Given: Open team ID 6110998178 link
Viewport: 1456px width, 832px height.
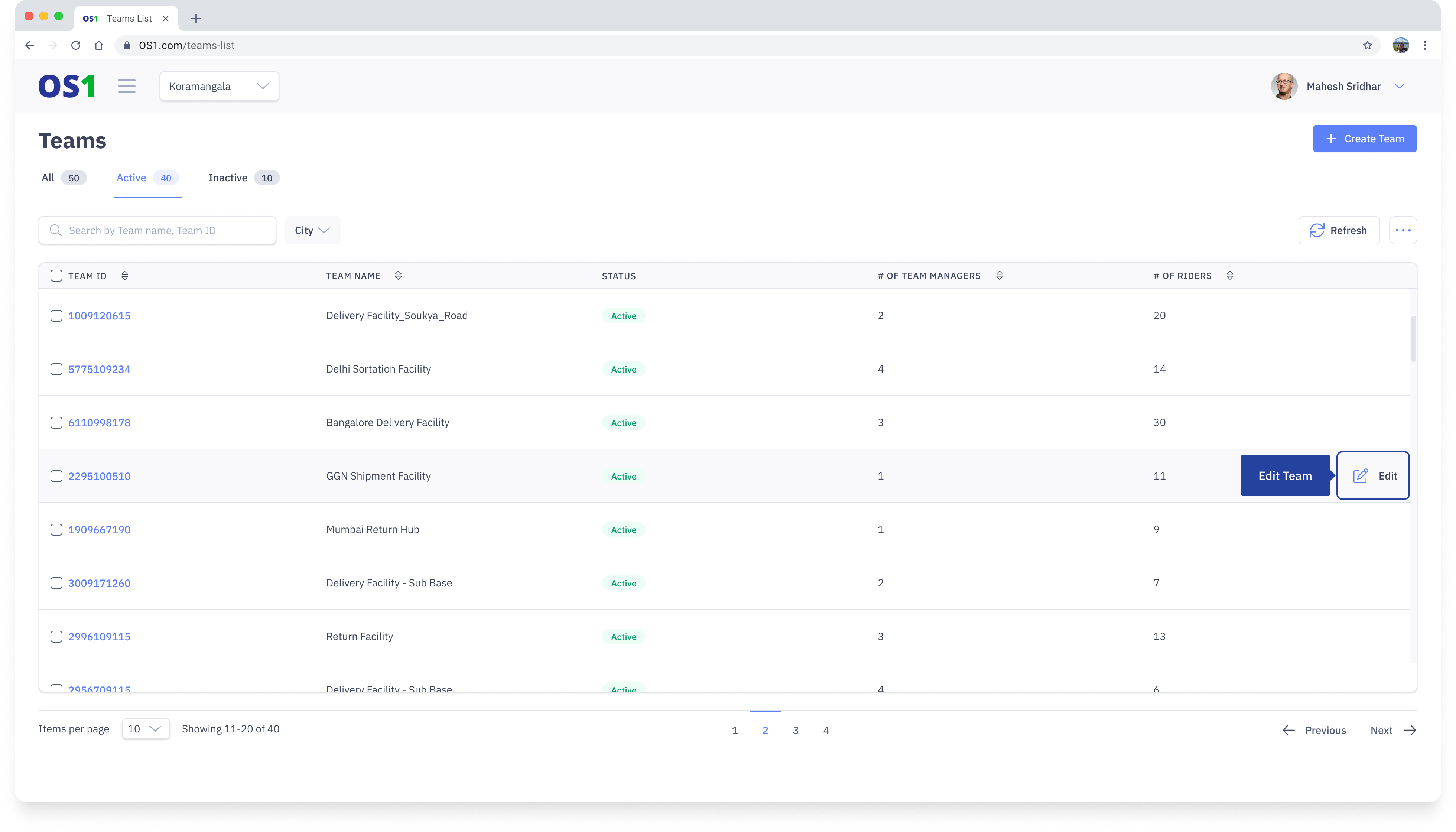Looking at the screenshot, I should pyautogui.click(x=100, y=423).
